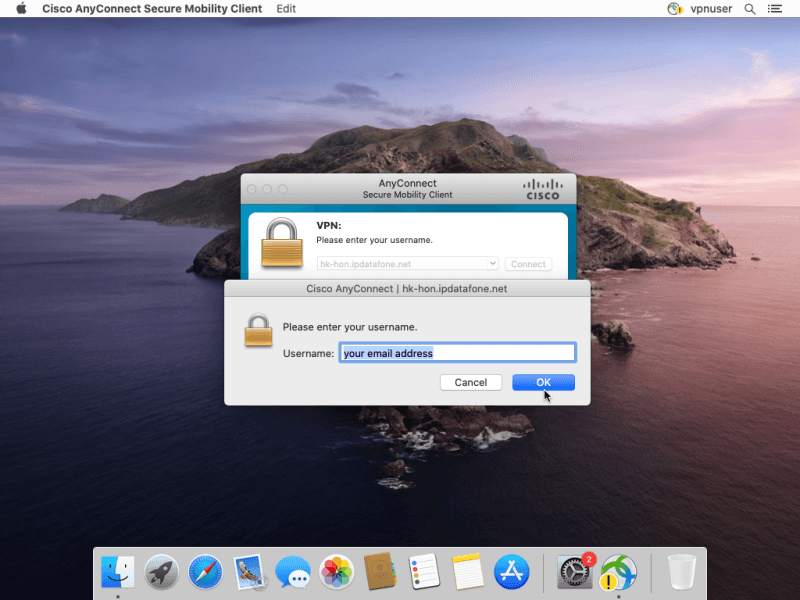Open the Trash in dock
The width and height of the screenshot is (800, 600).
681,572
